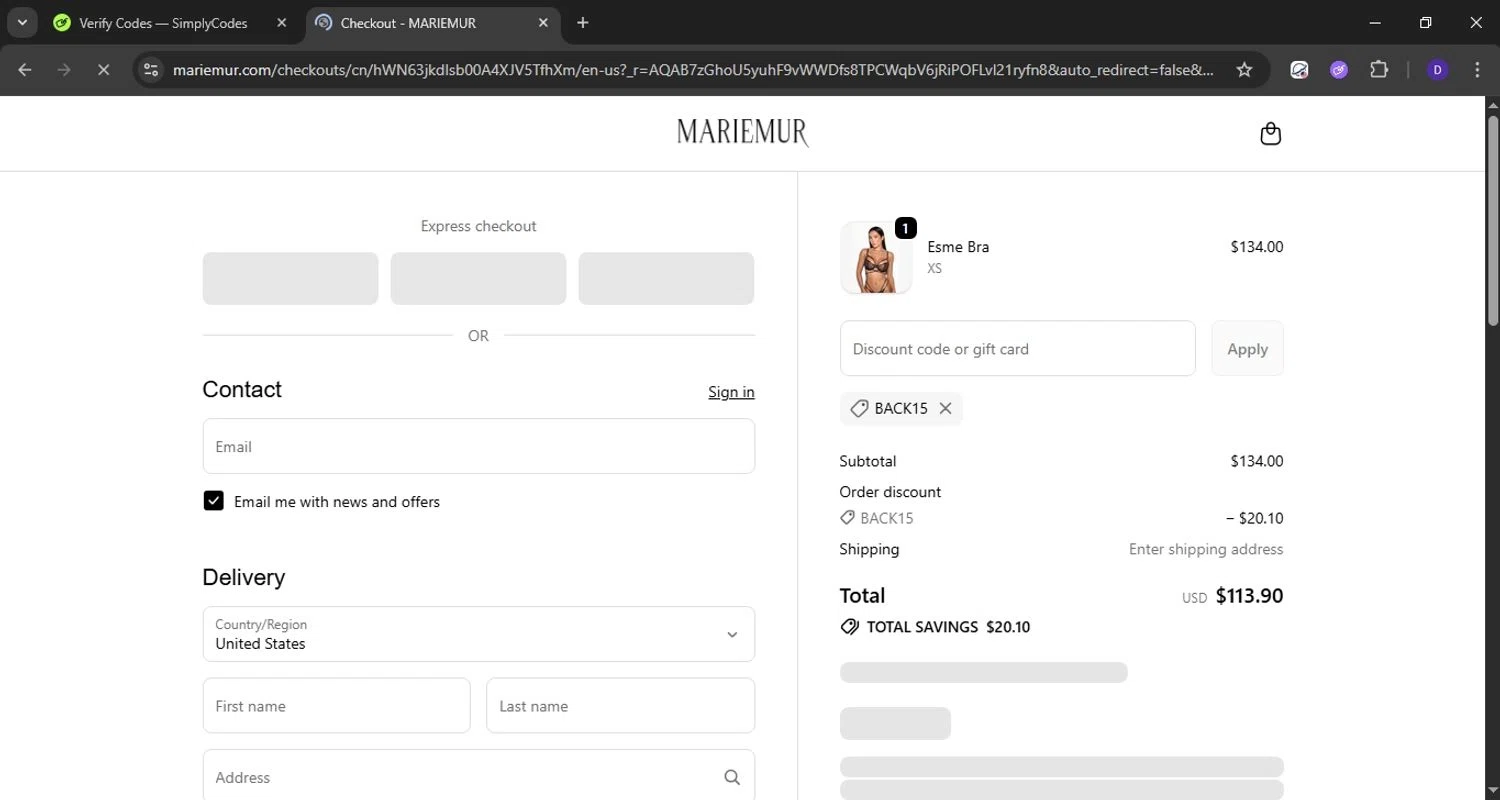Select the Checkout MARIEMUR tab

[x=433, y=22]
